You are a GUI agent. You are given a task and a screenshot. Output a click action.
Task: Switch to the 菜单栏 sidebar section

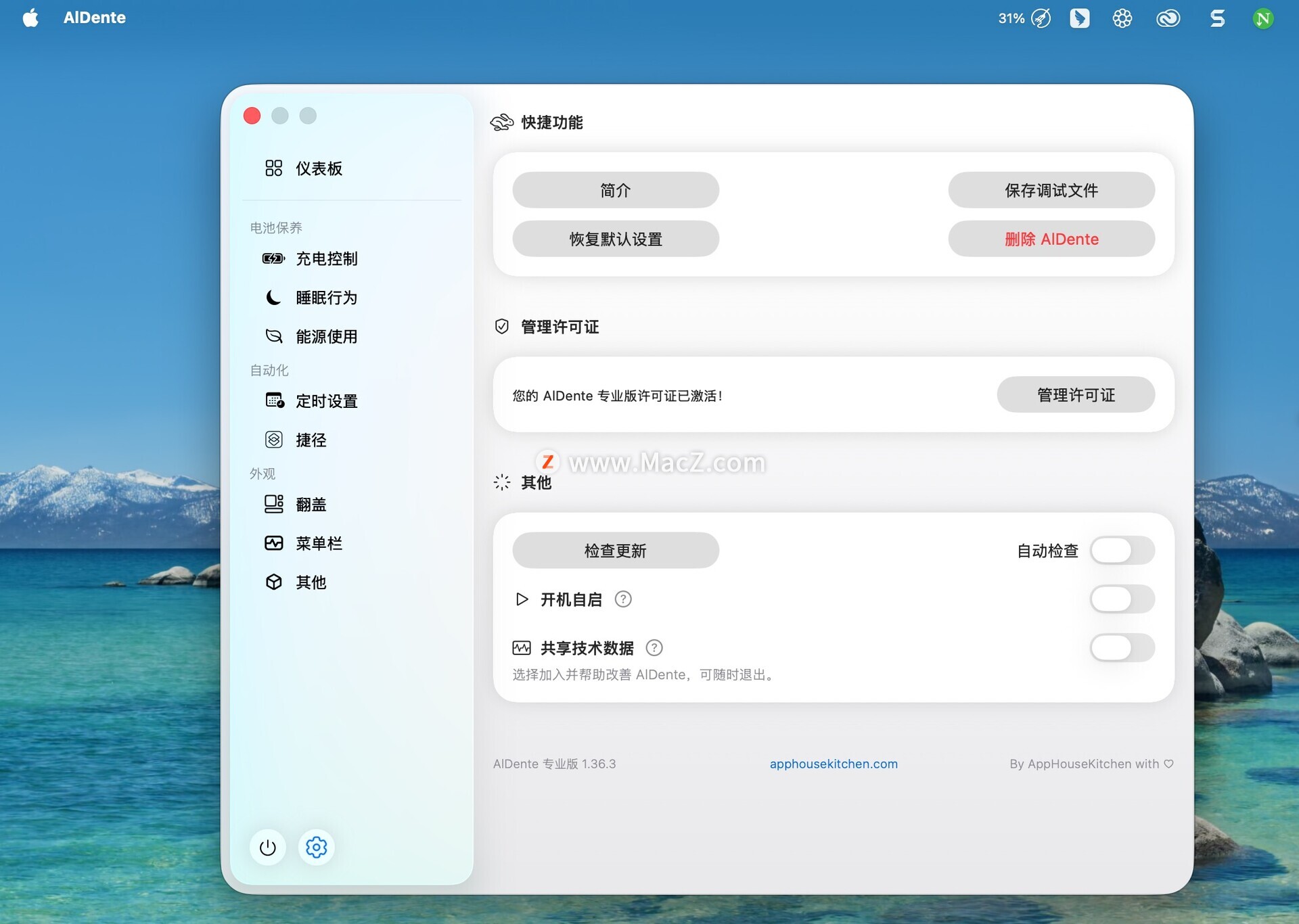[318, 543]
